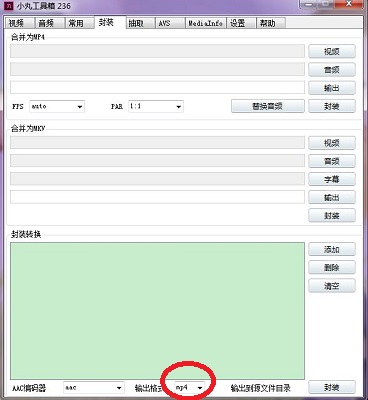This screenshot has height=400, width=368.
Task: Click the 替换音频 button
Action: pos(268,106)
